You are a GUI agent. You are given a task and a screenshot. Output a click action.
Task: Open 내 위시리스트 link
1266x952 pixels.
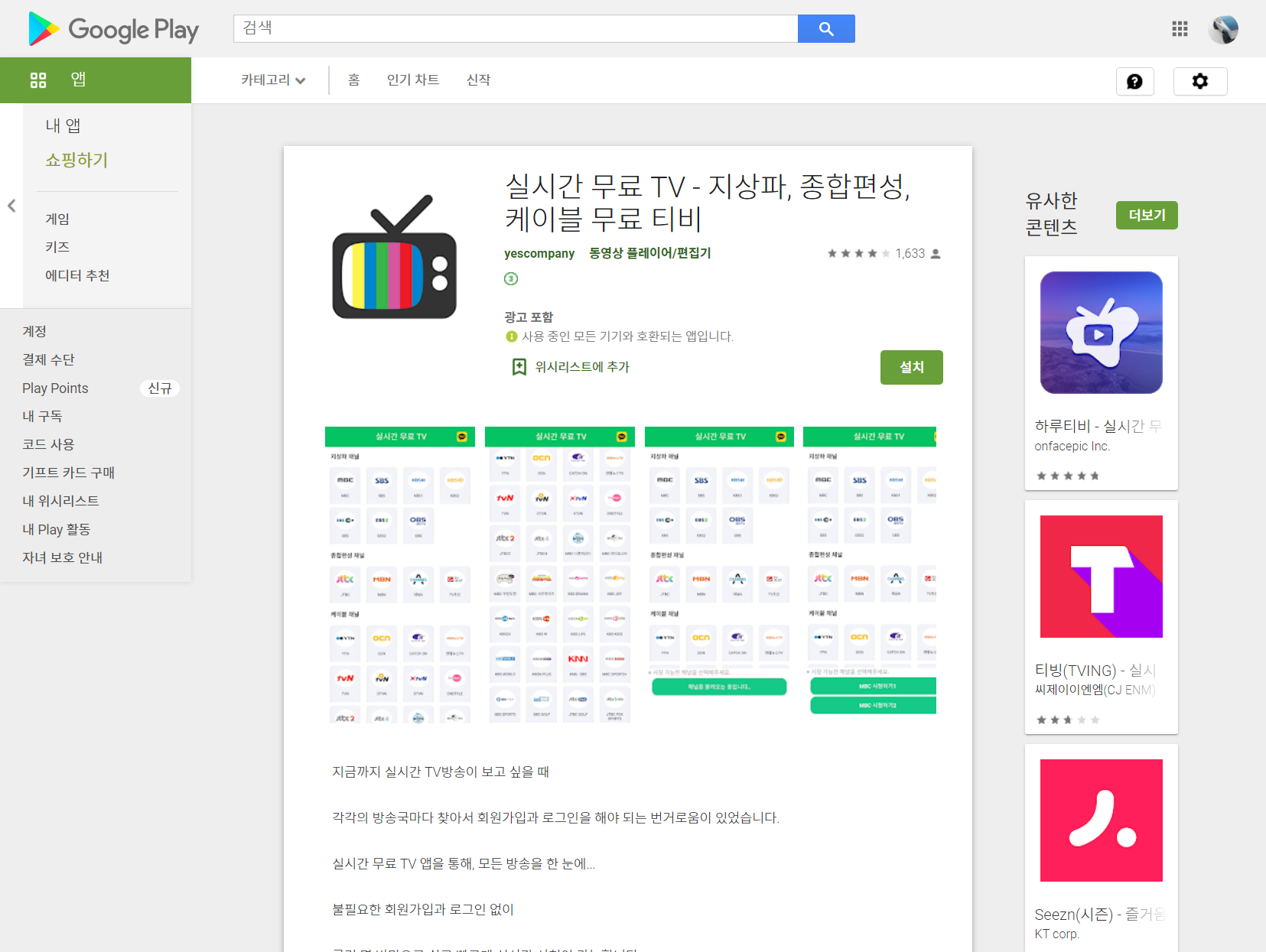[x=60, y=501]
